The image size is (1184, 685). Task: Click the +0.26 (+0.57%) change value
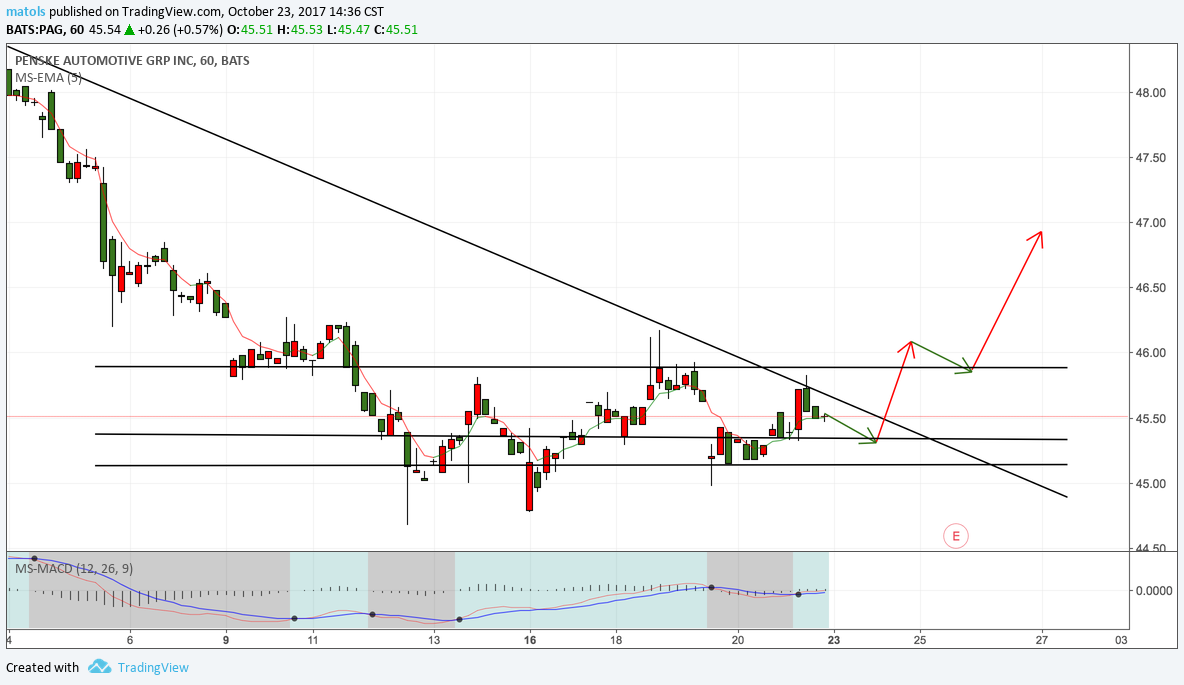(x=180, y=30)
